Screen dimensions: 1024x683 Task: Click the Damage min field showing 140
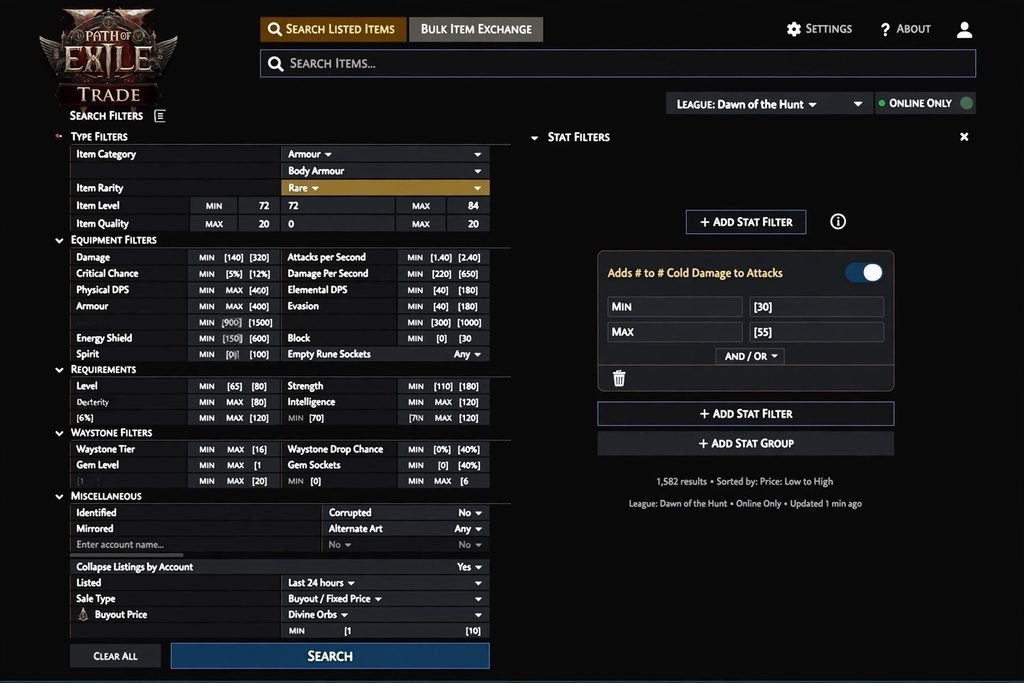click(233, 257)
